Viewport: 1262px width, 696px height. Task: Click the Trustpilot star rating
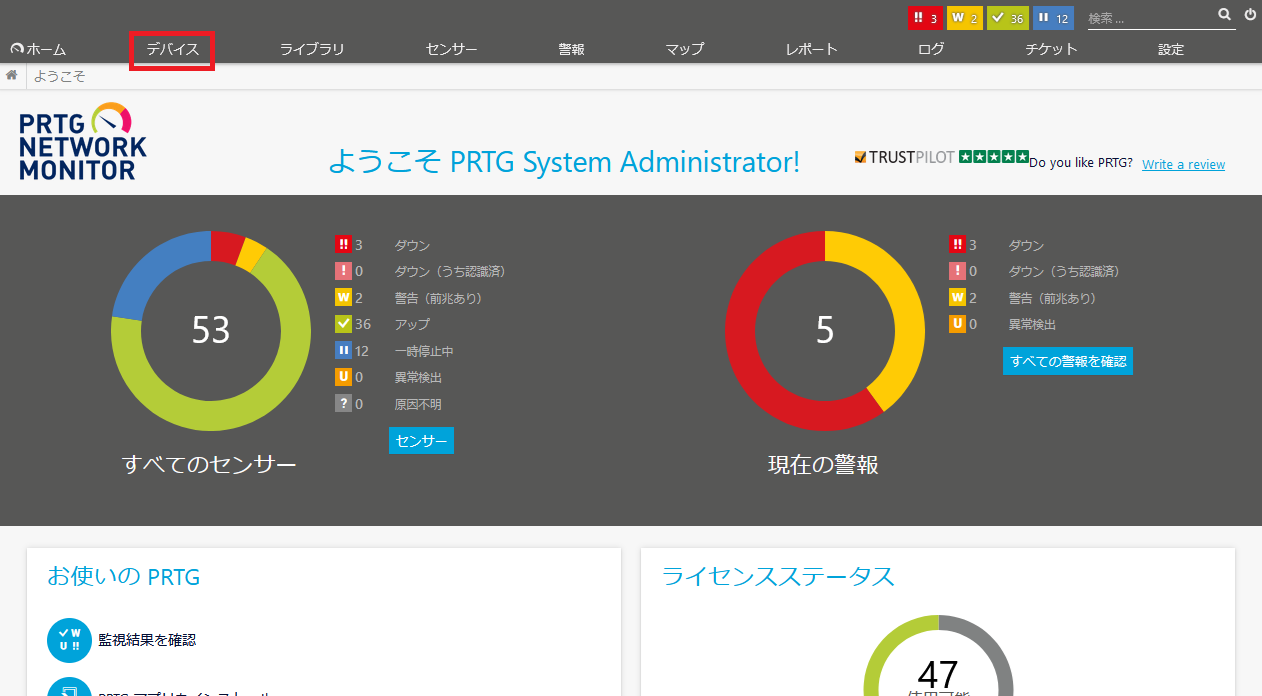pos(993,157)
